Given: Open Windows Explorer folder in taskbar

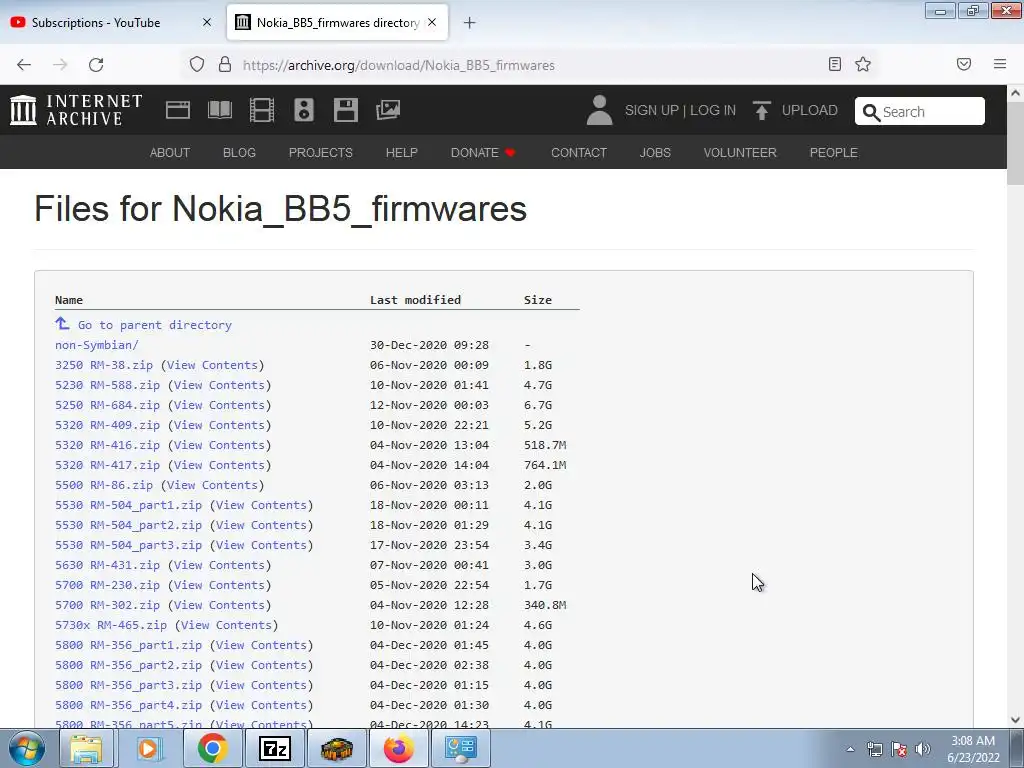Looking at the screenshot, I should click(x=86, y=748).
